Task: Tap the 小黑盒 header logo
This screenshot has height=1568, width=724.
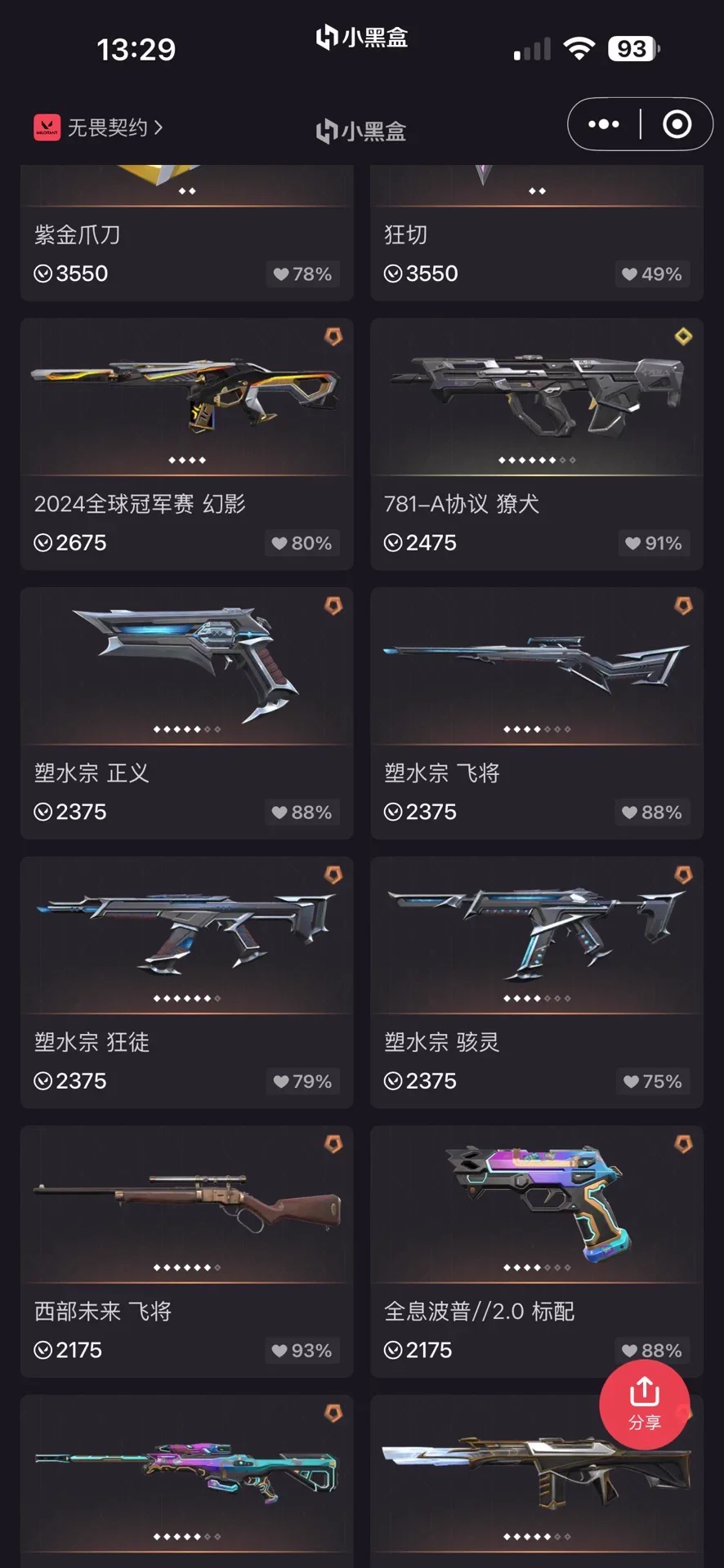Action: coord(361,131)
